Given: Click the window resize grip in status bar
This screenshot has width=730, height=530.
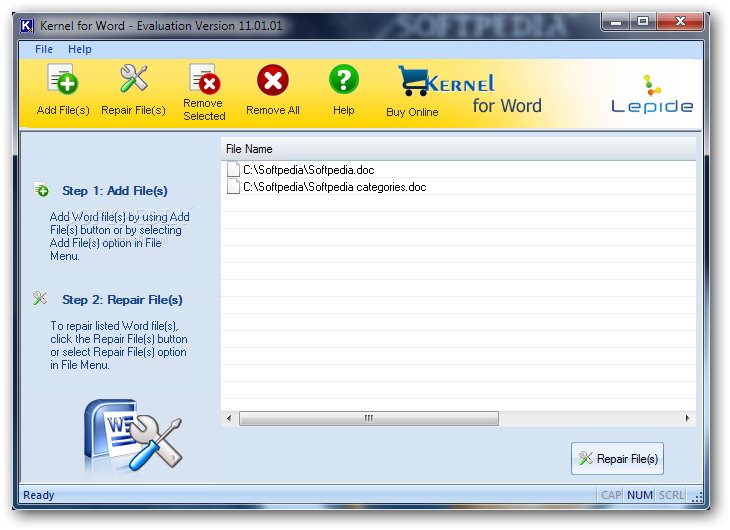Looking at the screenshot, I should [x=696, y=497].
